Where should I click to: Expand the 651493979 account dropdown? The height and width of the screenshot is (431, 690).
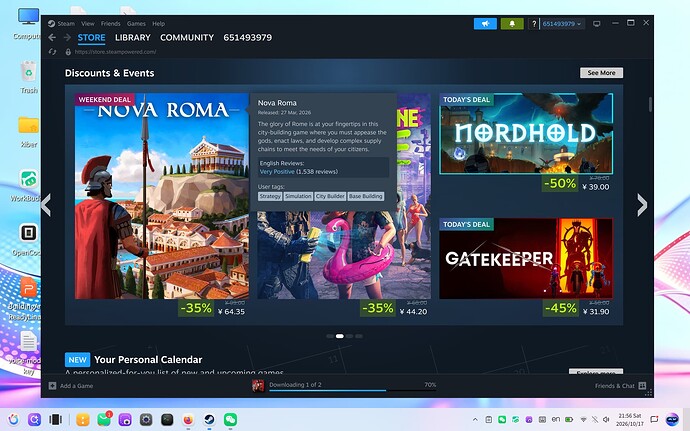click(562, 24)
